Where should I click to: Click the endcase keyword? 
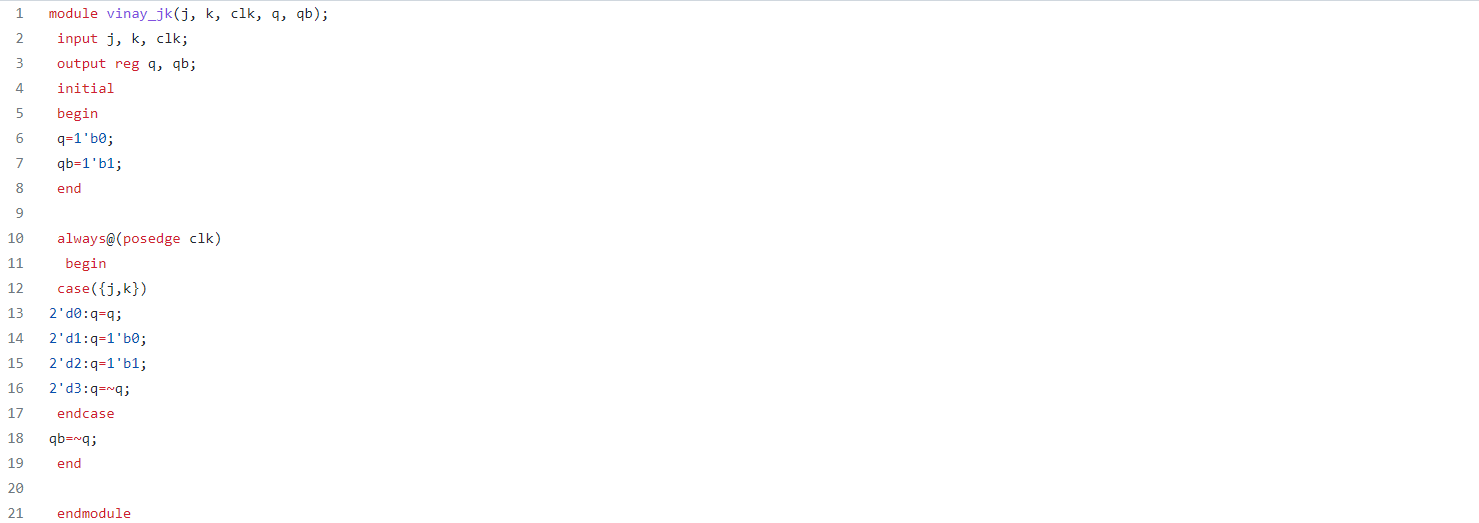click(x=85, y=413)
